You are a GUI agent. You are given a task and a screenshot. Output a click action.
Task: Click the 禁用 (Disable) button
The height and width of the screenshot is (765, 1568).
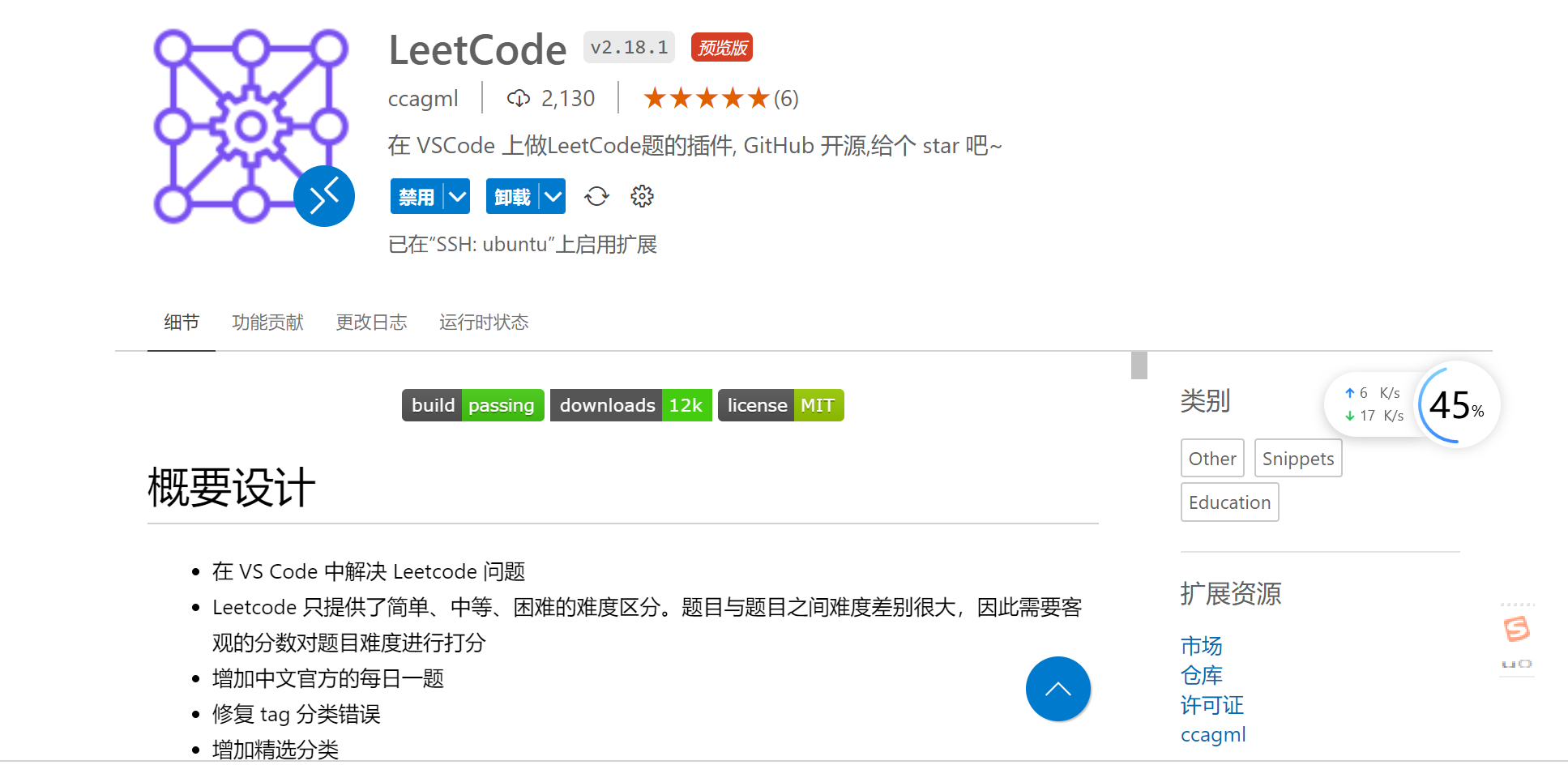coord(417,197)
